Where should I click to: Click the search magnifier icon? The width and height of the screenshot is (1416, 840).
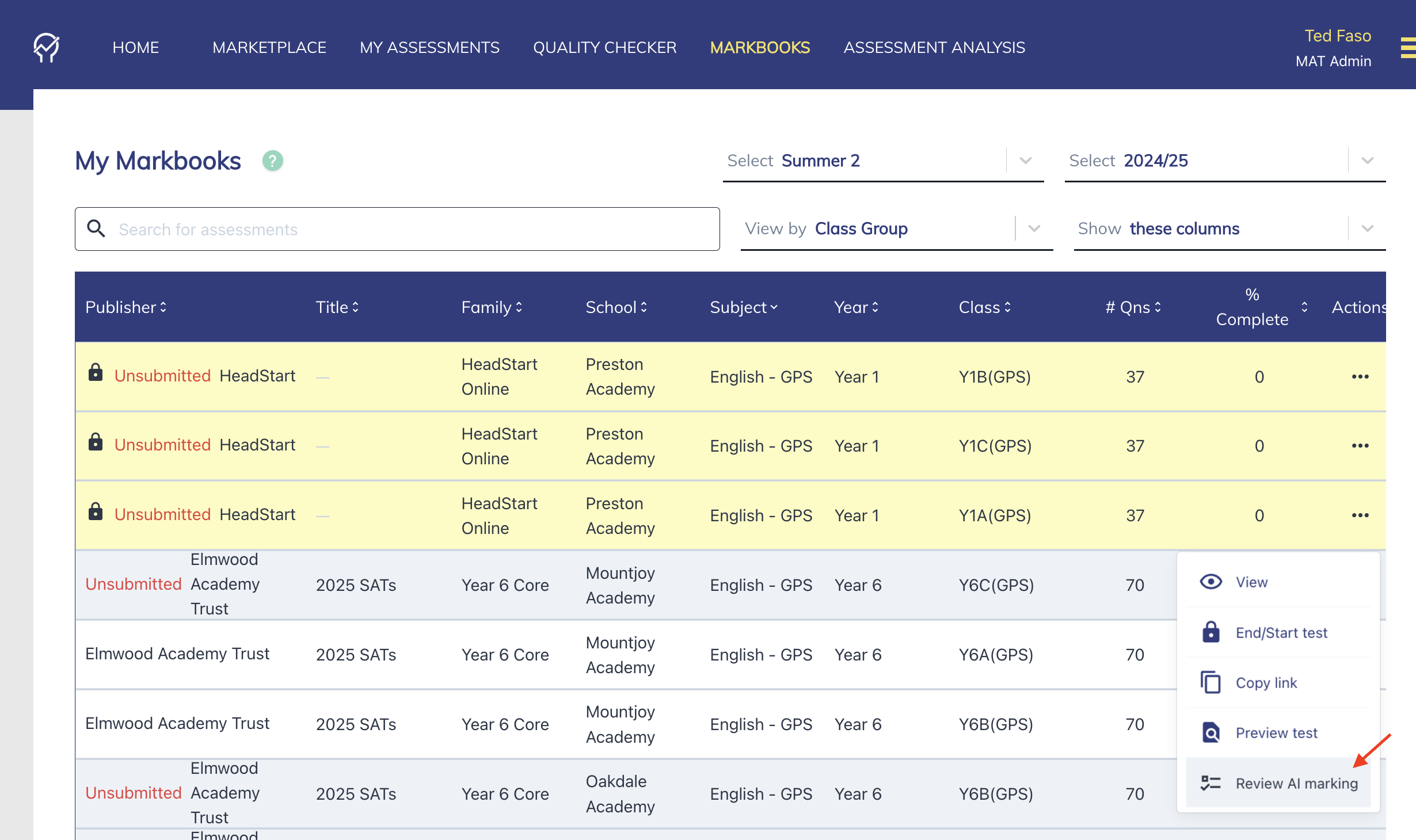coord(96,228)
